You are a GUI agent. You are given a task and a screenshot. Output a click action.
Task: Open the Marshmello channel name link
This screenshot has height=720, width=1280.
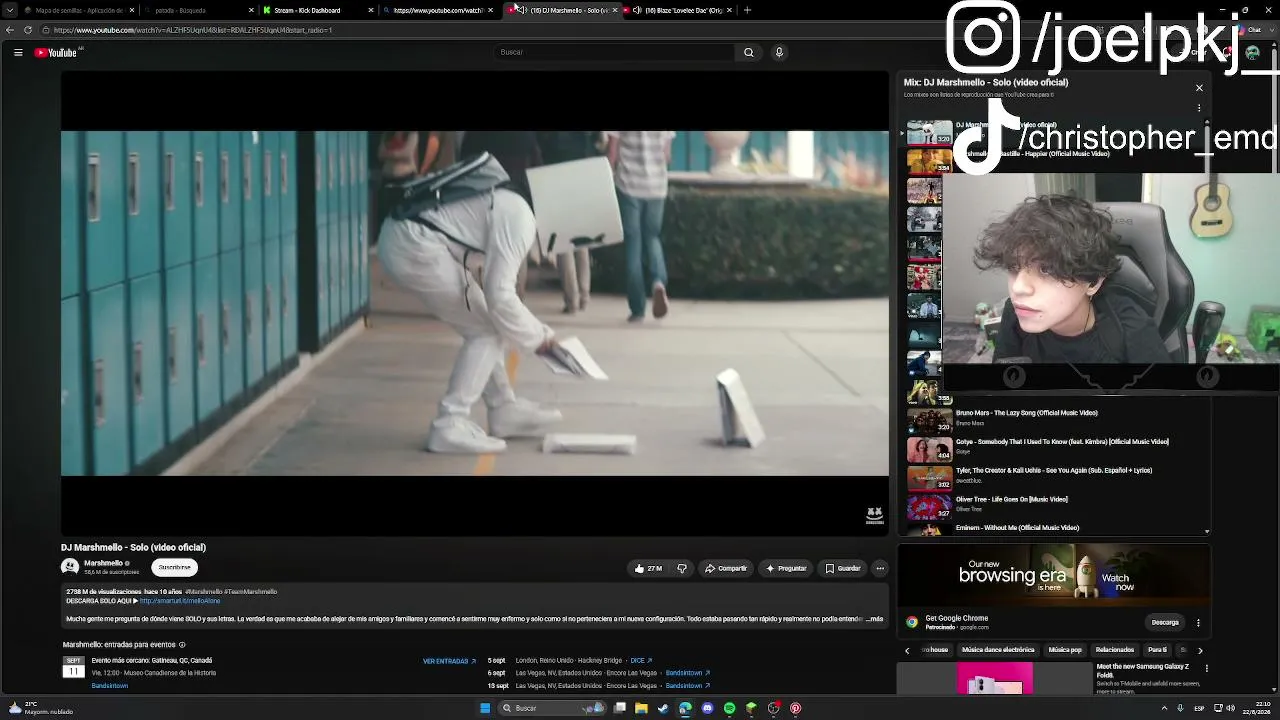[103, 563]
